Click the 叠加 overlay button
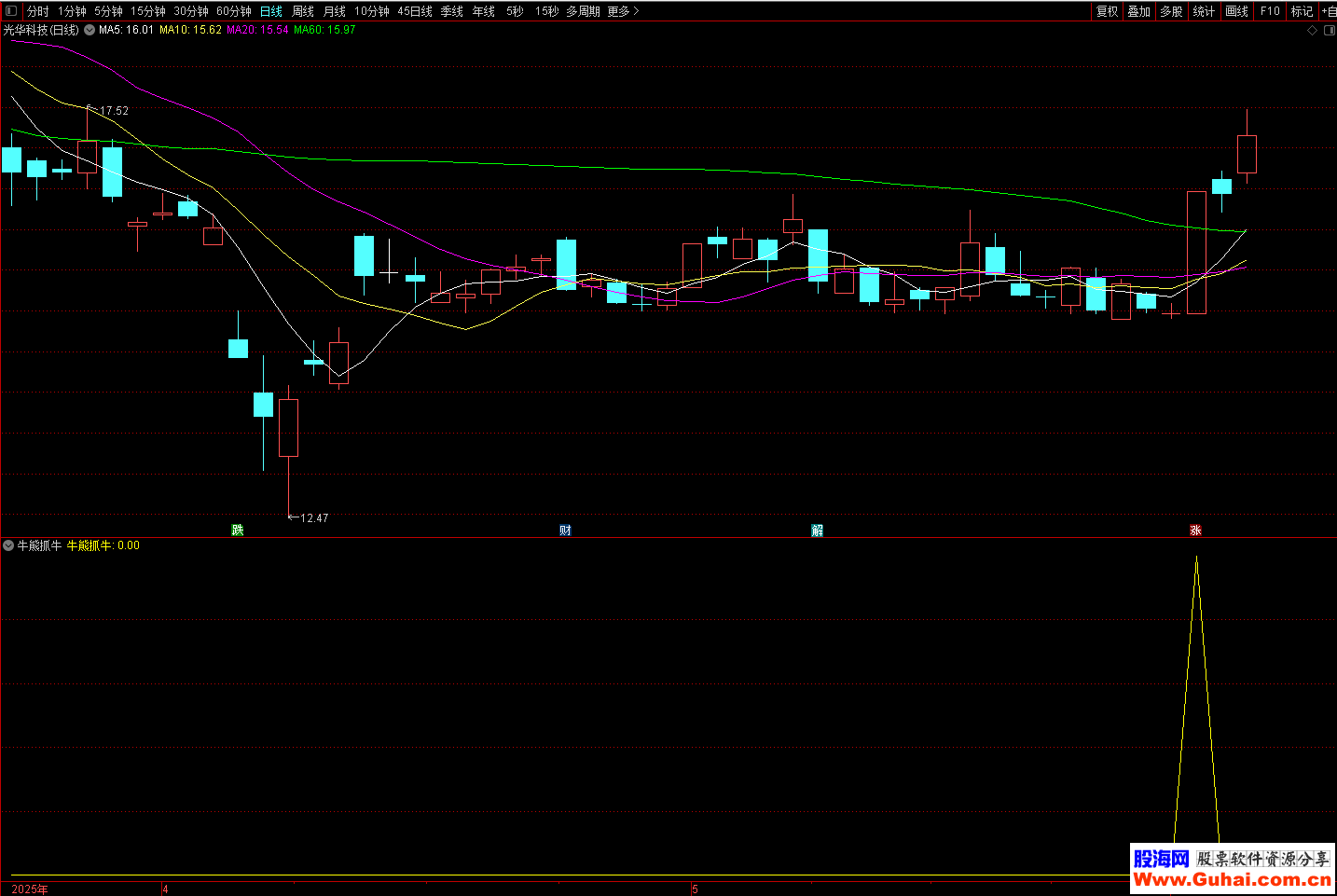1337x896 pixels. coord(1138,11)
